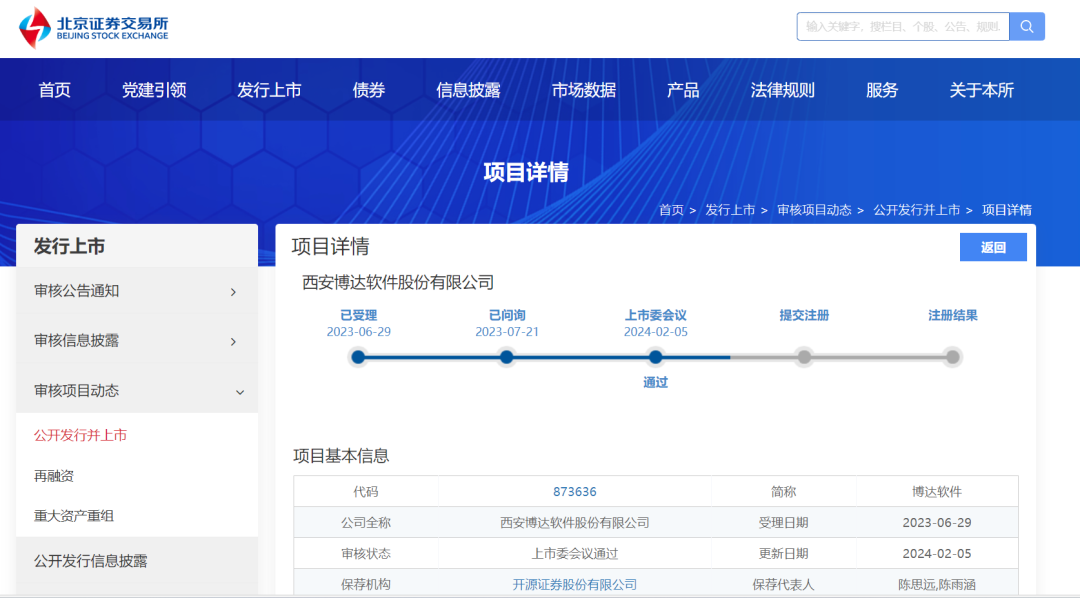Click the 陈思远,陈雨涵 representatives cell
Viewport: 1080px width, 598px height.
click(x=937, y=584)
